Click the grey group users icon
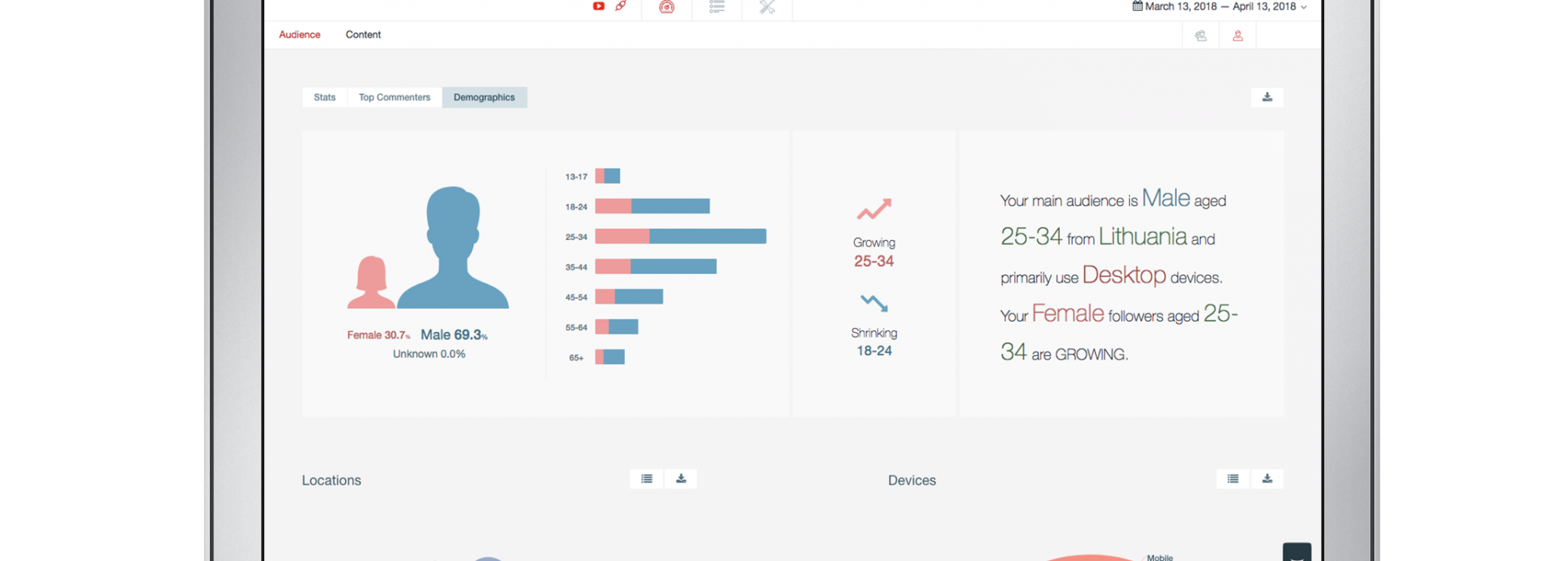This screenshot has width=1568, height=561. [1200, 35]
